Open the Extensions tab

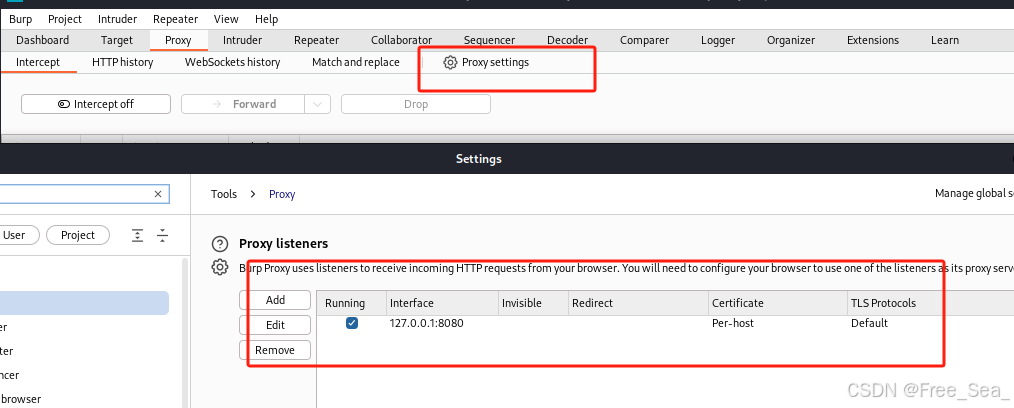pos(873,40)
